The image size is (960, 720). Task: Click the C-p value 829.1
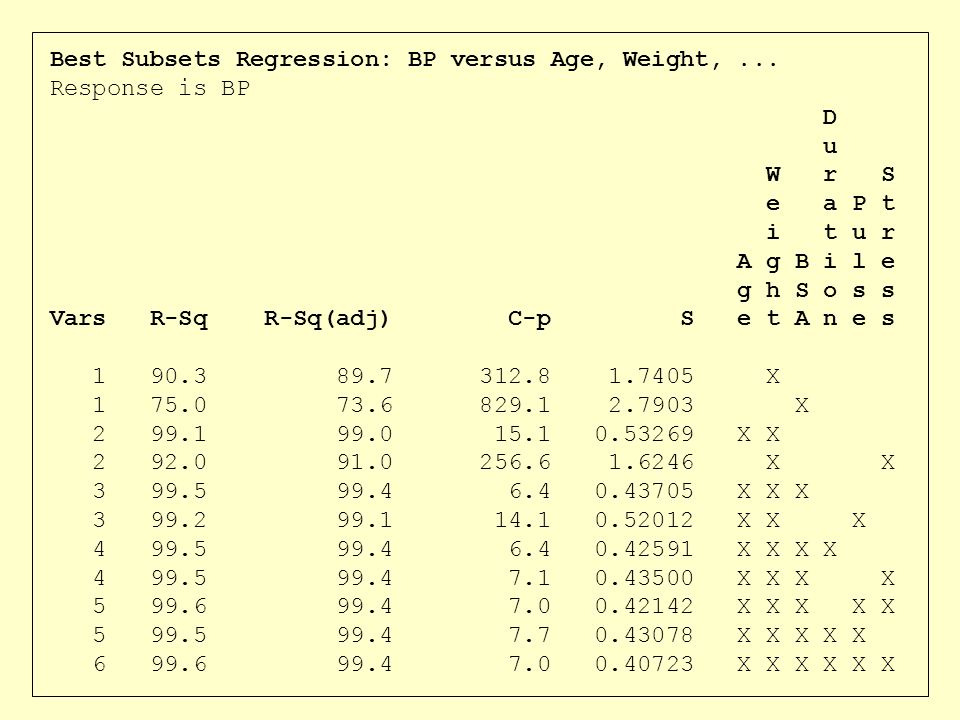coord(515,405)
